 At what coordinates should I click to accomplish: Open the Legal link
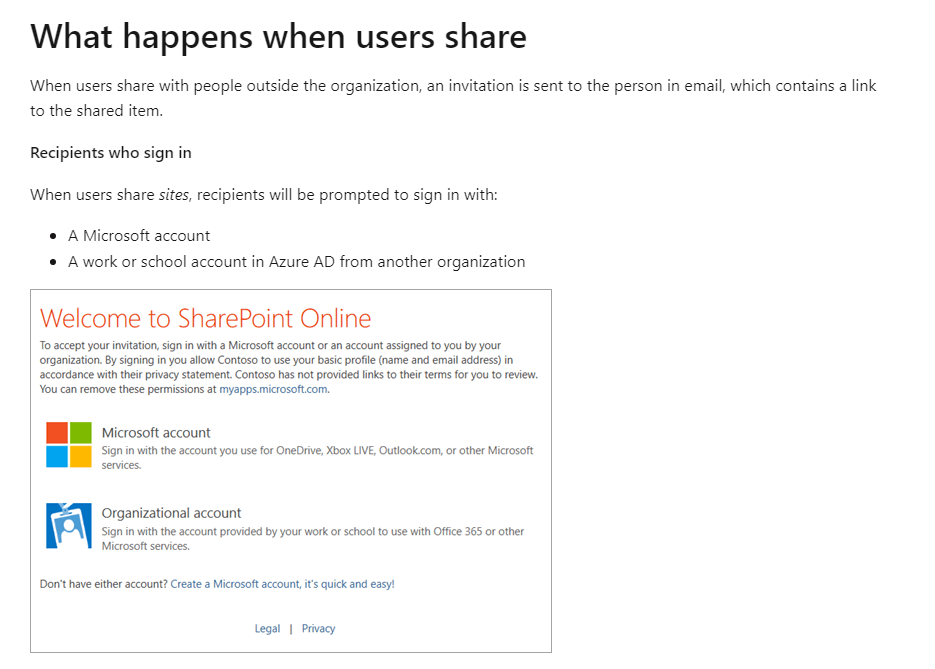[x=267, y=628]
